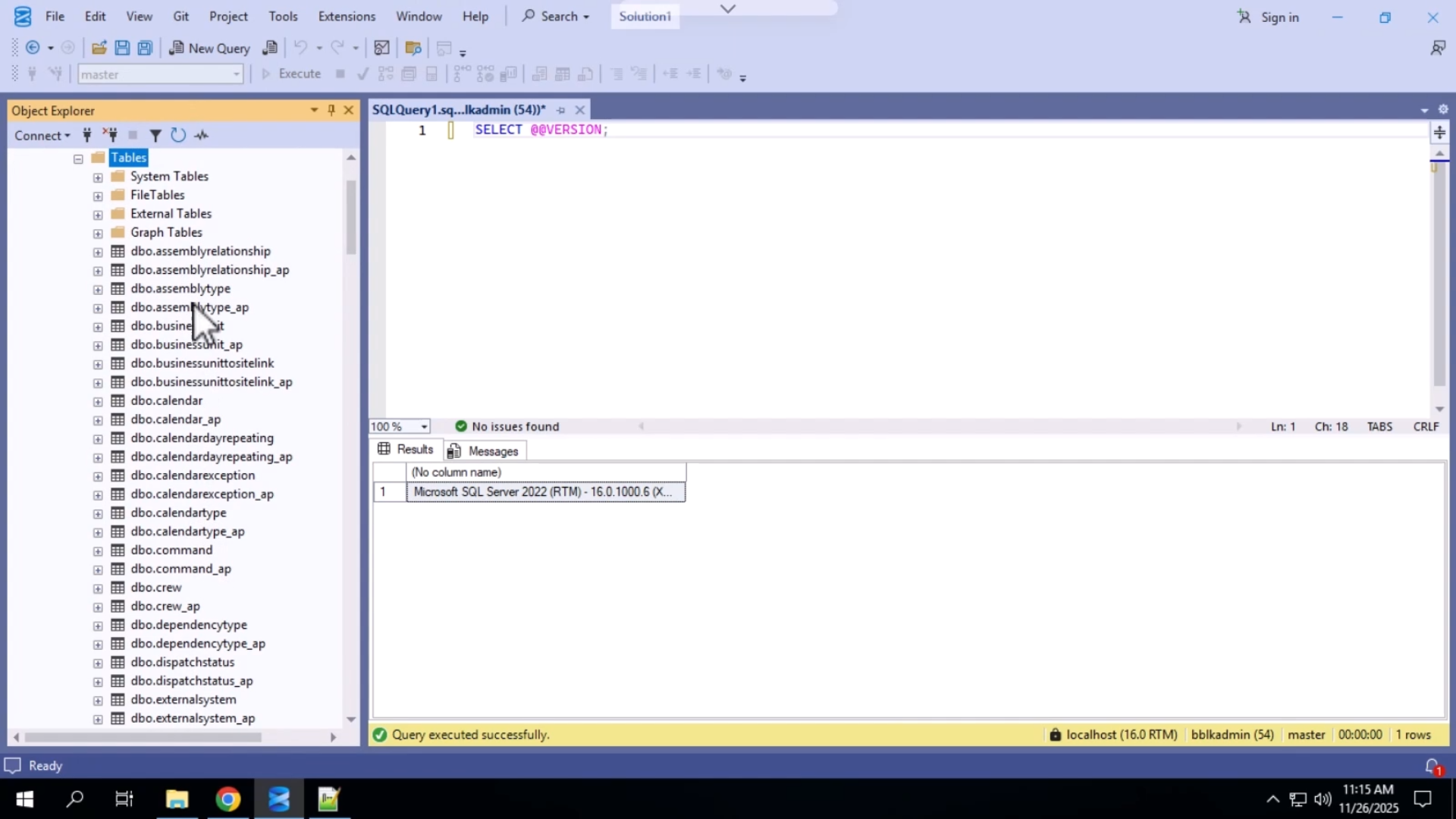Click the Disconnect icon in Object Explorer
Viewport: 1456px width, 819px height.
coord(111,135)
